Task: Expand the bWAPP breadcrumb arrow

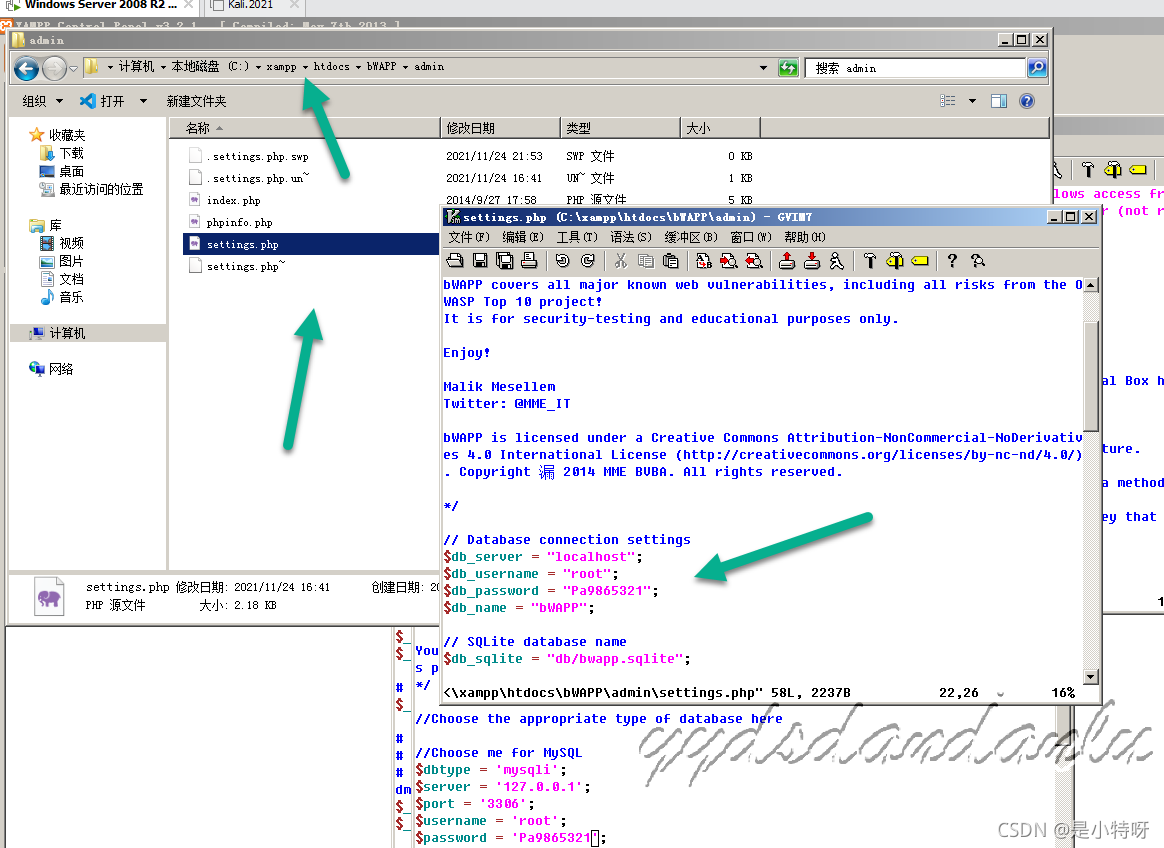Action: click(405, 67)
